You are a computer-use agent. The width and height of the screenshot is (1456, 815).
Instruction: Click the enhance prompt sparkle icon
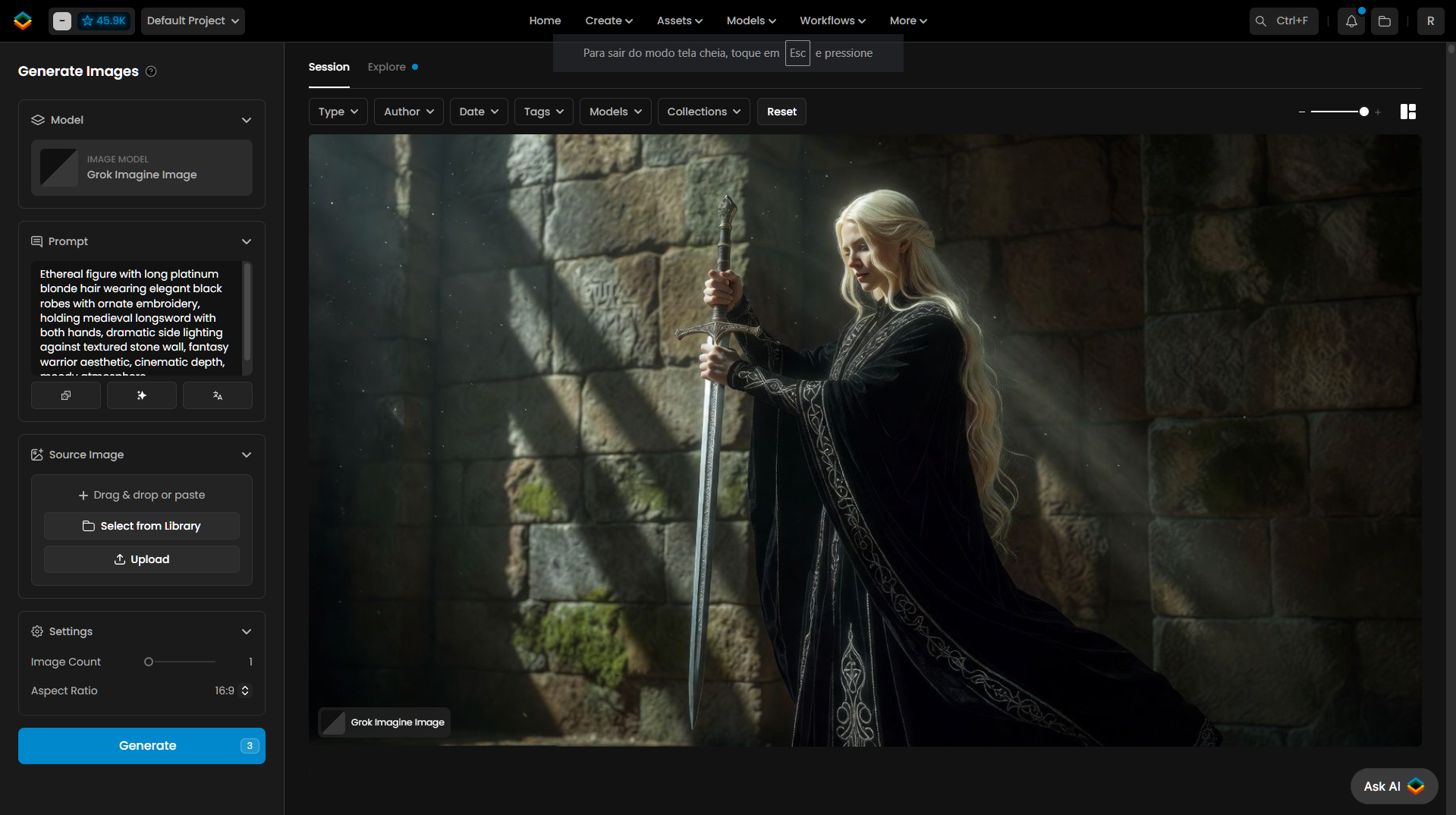142,395
